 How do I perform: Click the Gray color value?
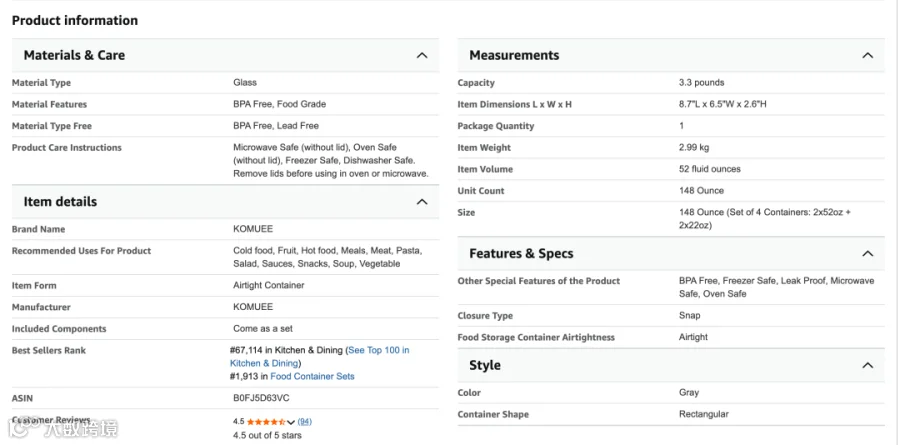pos(689,393)
